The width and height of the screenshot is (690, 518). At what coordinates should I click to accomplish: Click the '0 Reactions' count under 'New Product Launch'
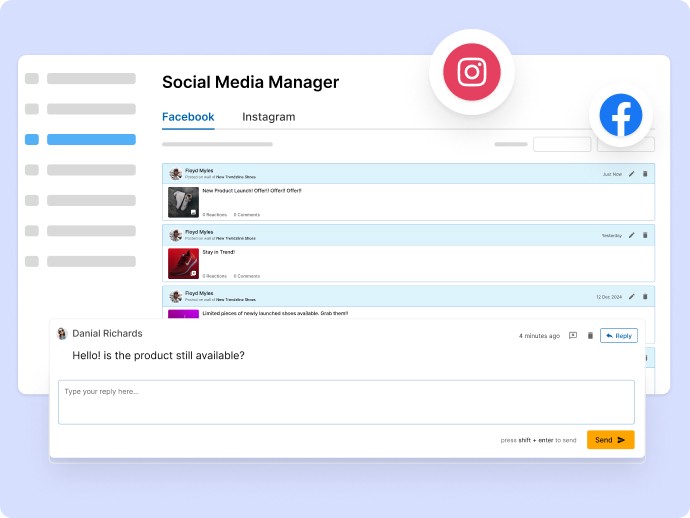tap(214, 215)
